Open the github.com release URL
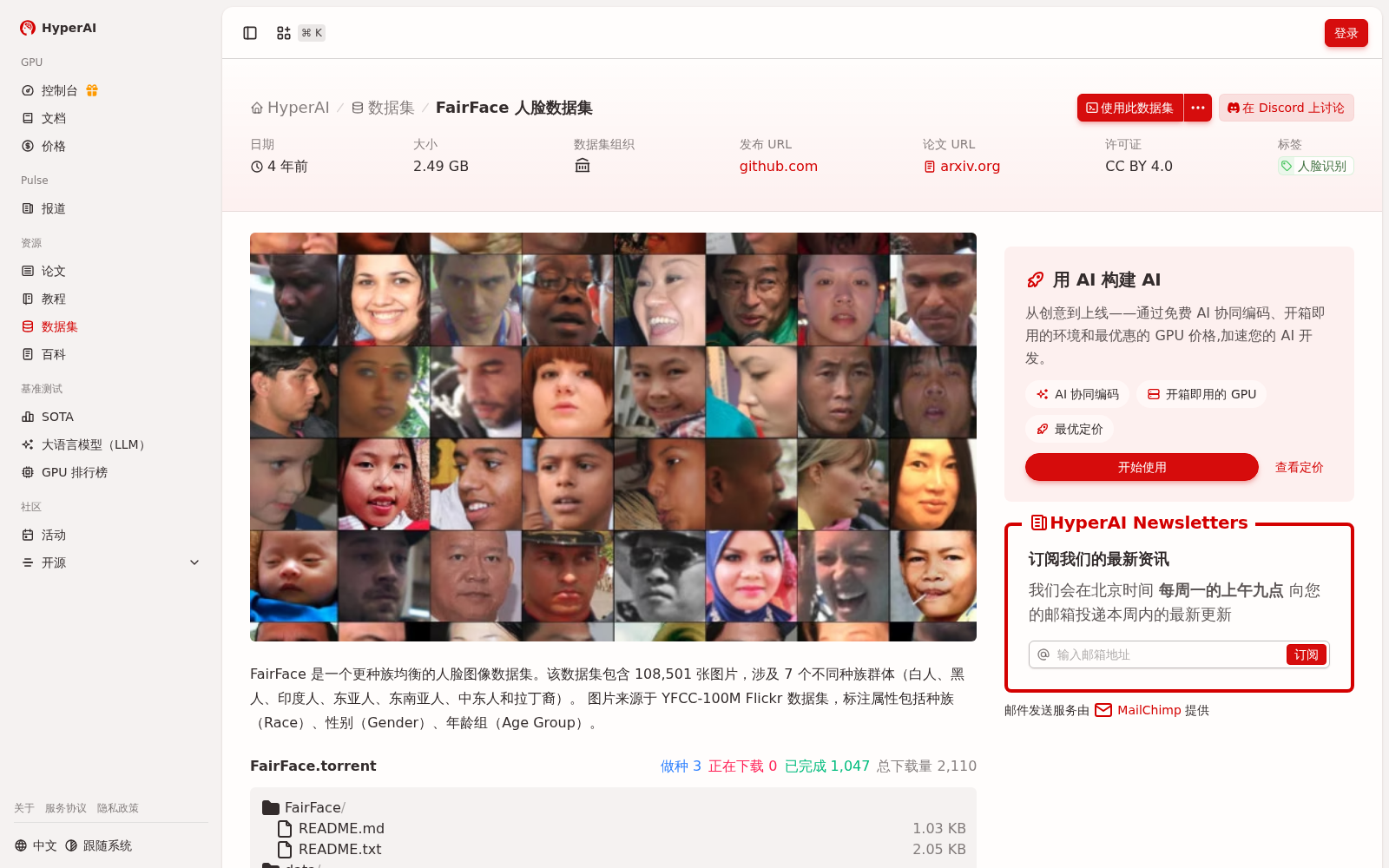Viewport: 1389px width, 868px height. [x=779, y=166]
